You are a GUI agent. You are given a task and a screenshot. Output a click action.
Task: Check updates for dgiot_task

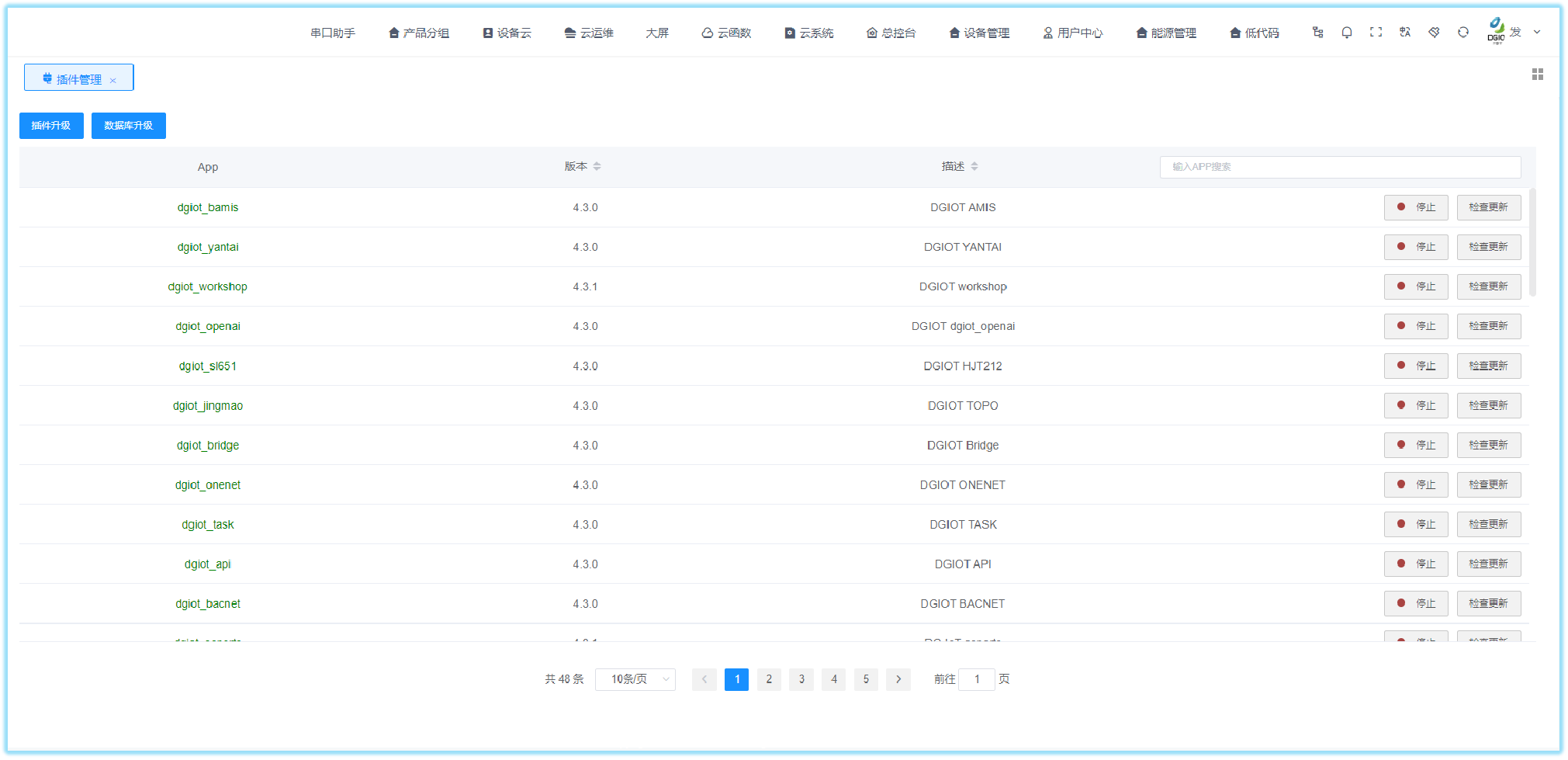tap(1489, 524)
